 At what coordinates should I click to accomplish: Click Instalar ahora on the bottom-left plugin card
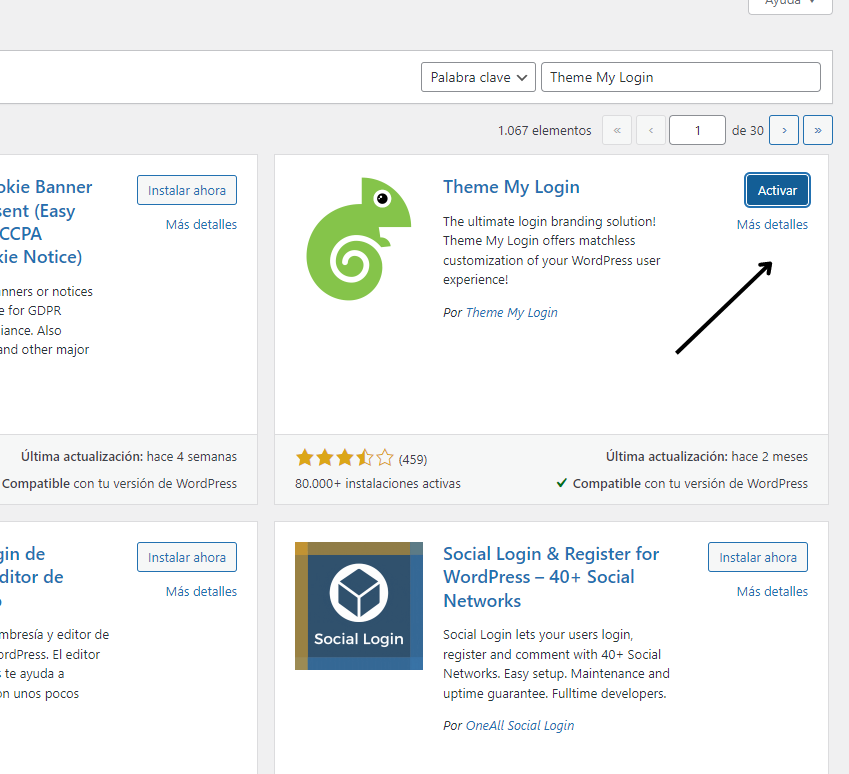tap(187, 557)
